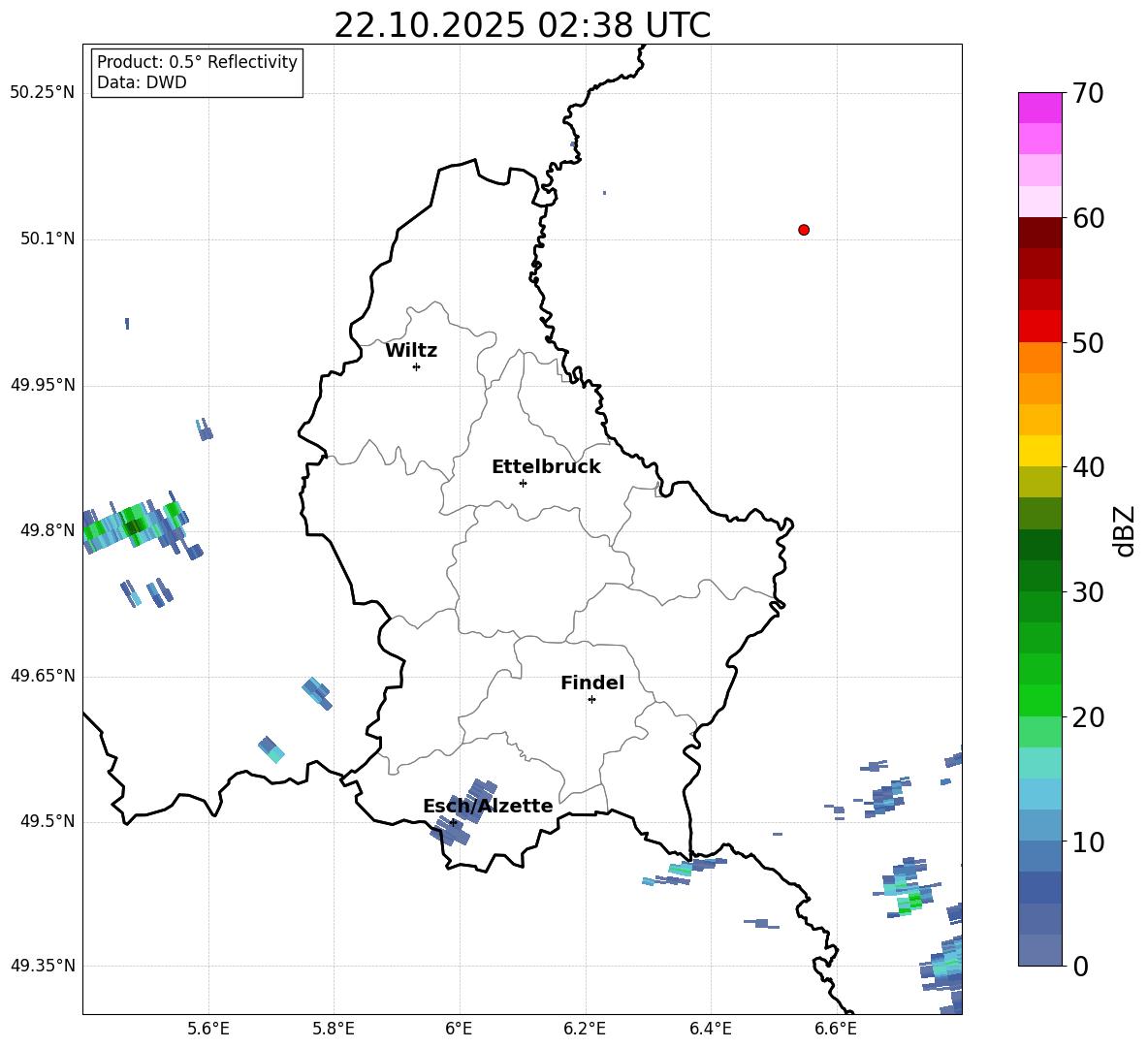Click the 0 colorbar tick label
1148x1048 pixels.
pyautogui.click(x=1080, y=967)
